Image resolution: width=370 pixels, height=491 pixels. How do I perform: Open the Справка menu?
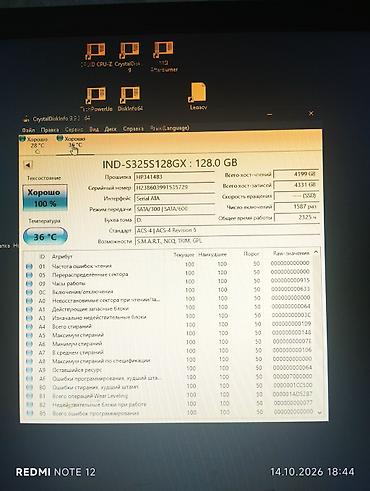click(133, 128)
